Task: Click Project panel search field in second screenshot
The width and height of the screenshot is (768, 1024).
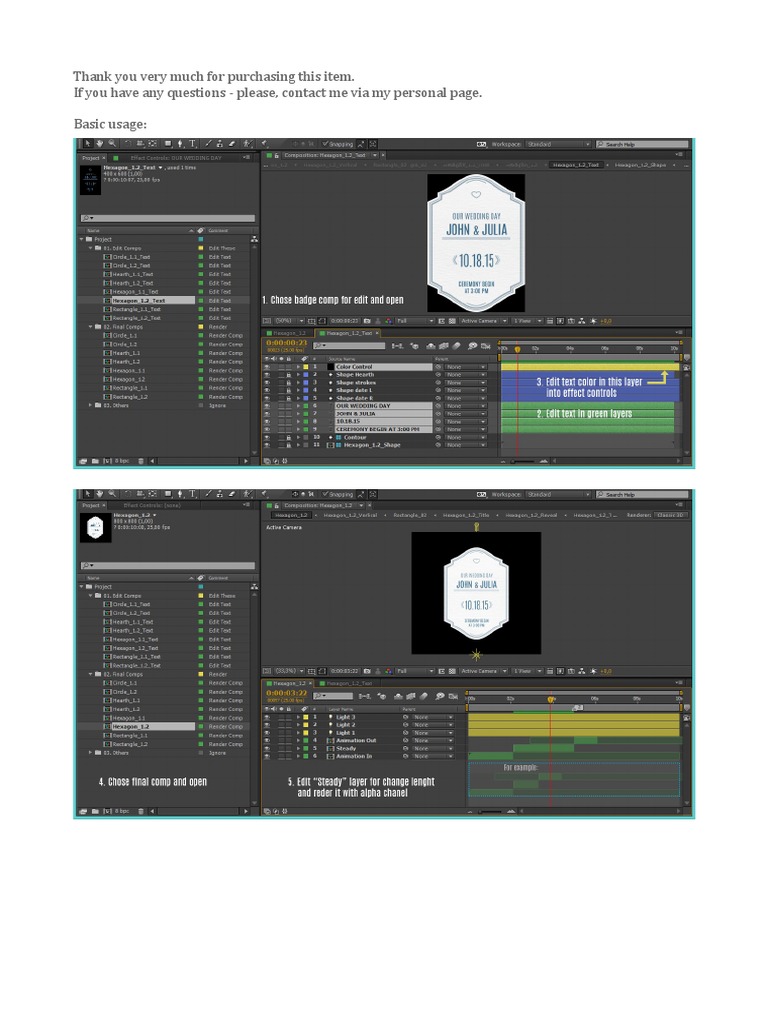Action: pyautogui.click(x=168, y=566)
